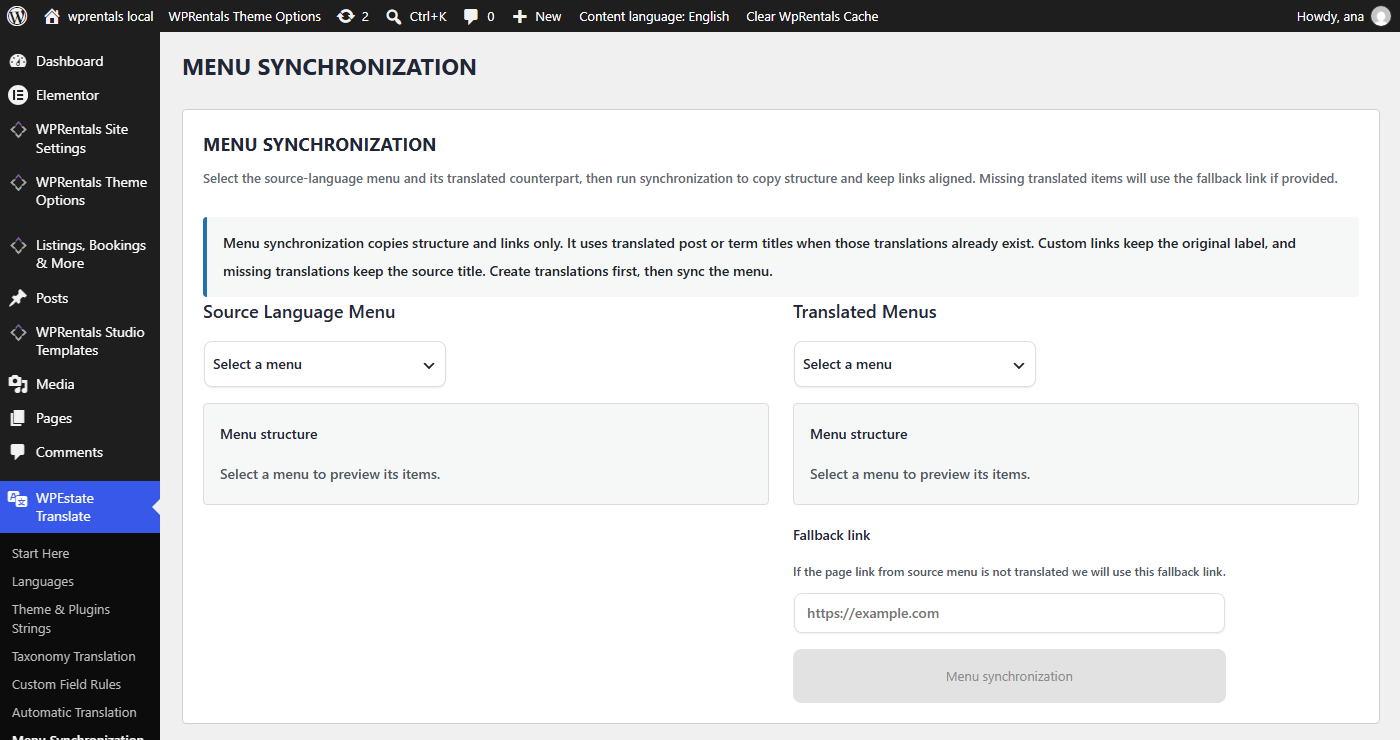This screenshot has width=1400, height=740.
Task: Click the WPEstate Translate icon
Action: (x=18, y=498)
